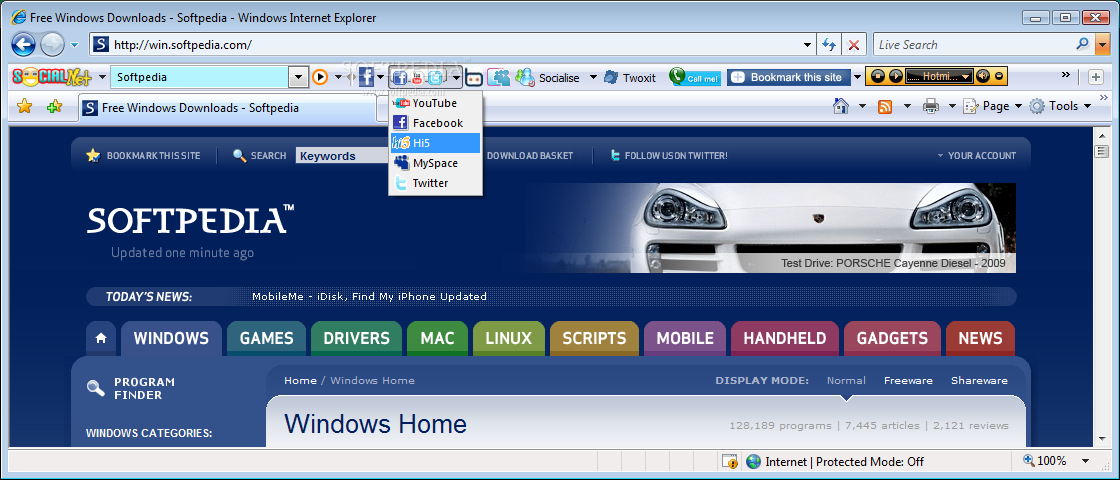
Task: Click the large Facebook toolbar icon
Action: [x=366, y=77]
